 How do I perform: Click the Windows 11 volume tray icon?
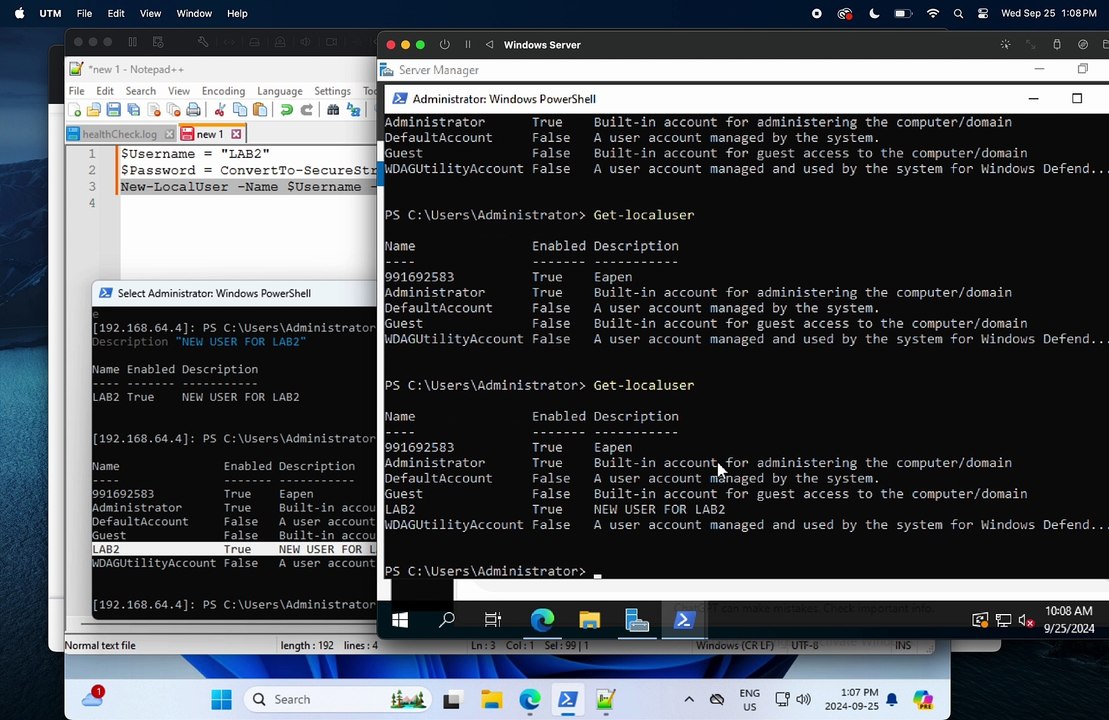[x=803, y=699]
